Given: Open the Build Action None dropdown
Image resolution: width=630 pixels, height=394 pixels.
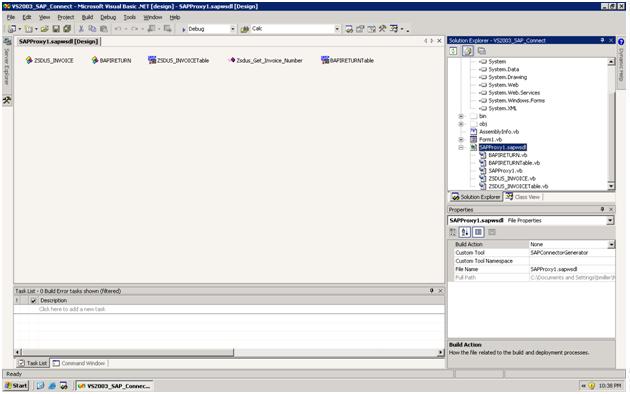Looking at the screenshot, I should 611,244.
